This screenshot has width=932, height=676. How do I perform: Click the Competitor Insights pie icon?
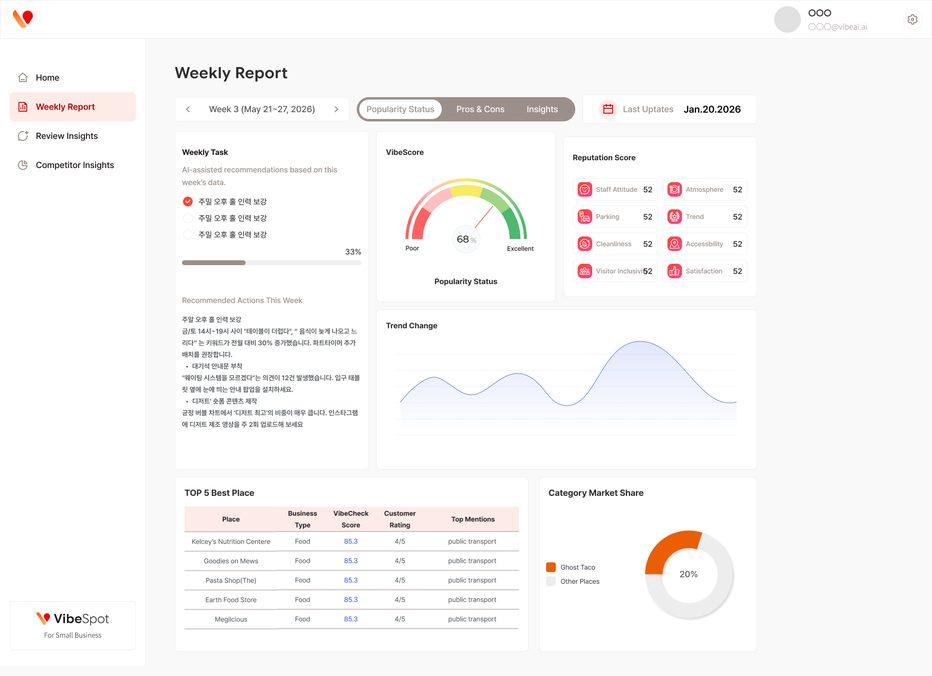point(23,165)
